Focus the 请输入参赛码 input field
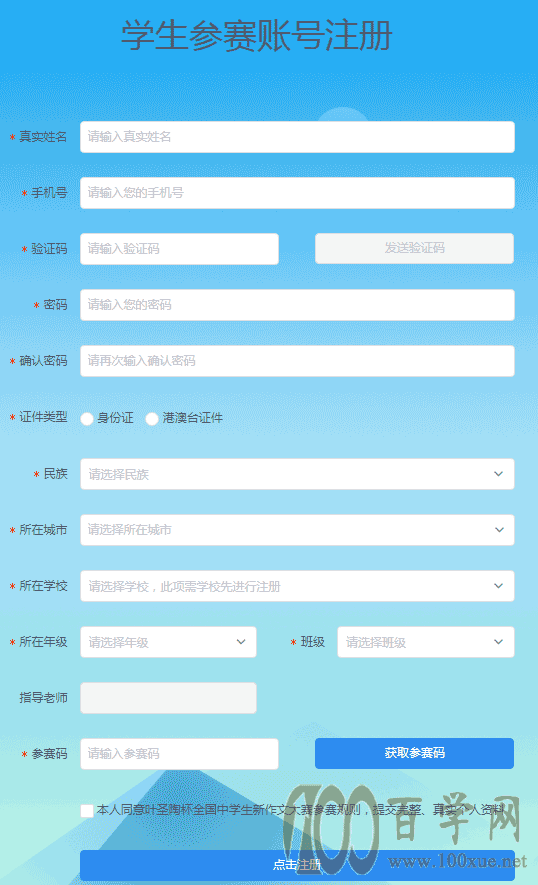Screen dimensions: 538x885 [180, 753]
